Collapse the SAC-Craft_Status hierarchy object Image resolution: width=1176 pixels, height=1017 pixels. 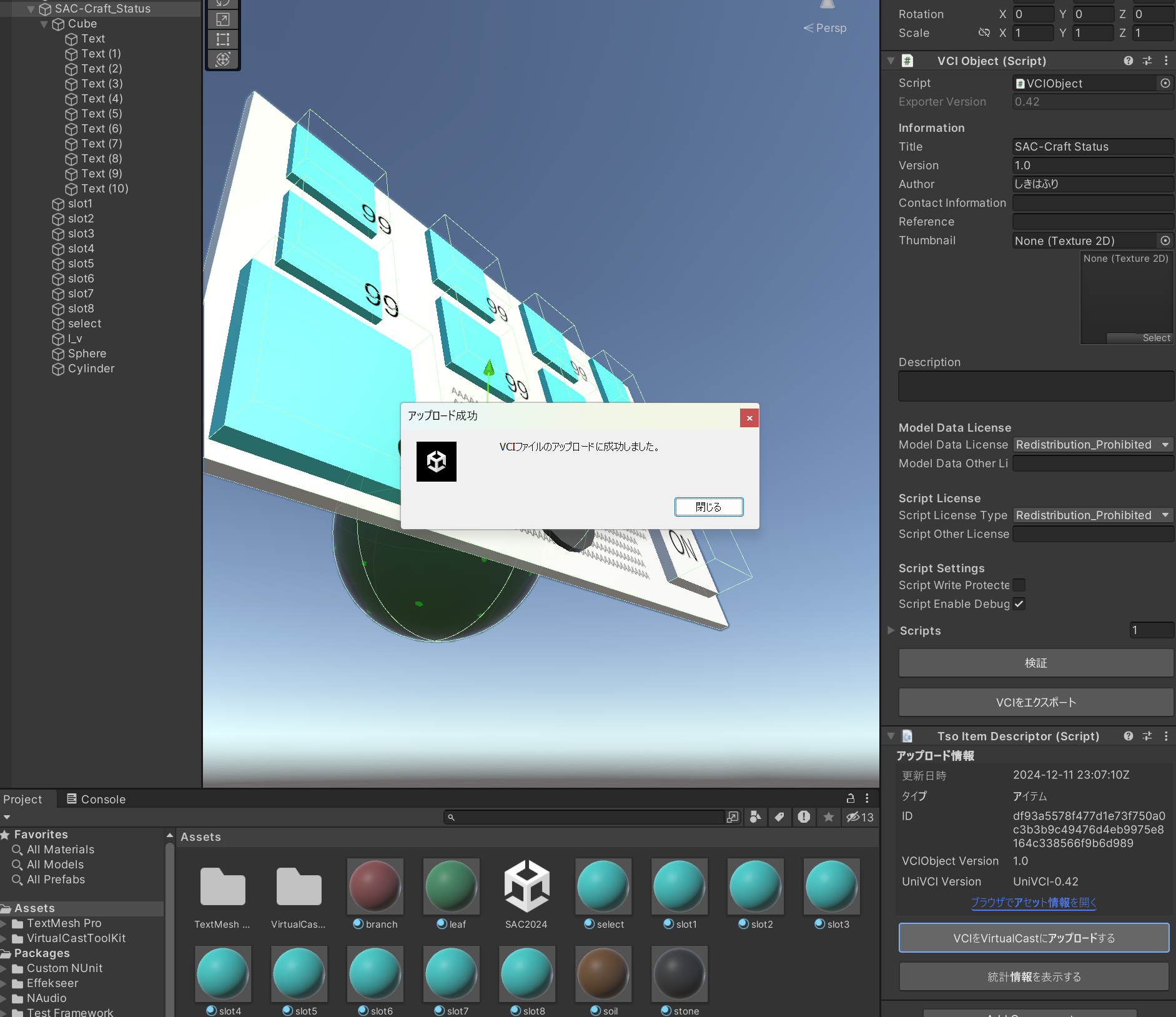pos(31,9)
